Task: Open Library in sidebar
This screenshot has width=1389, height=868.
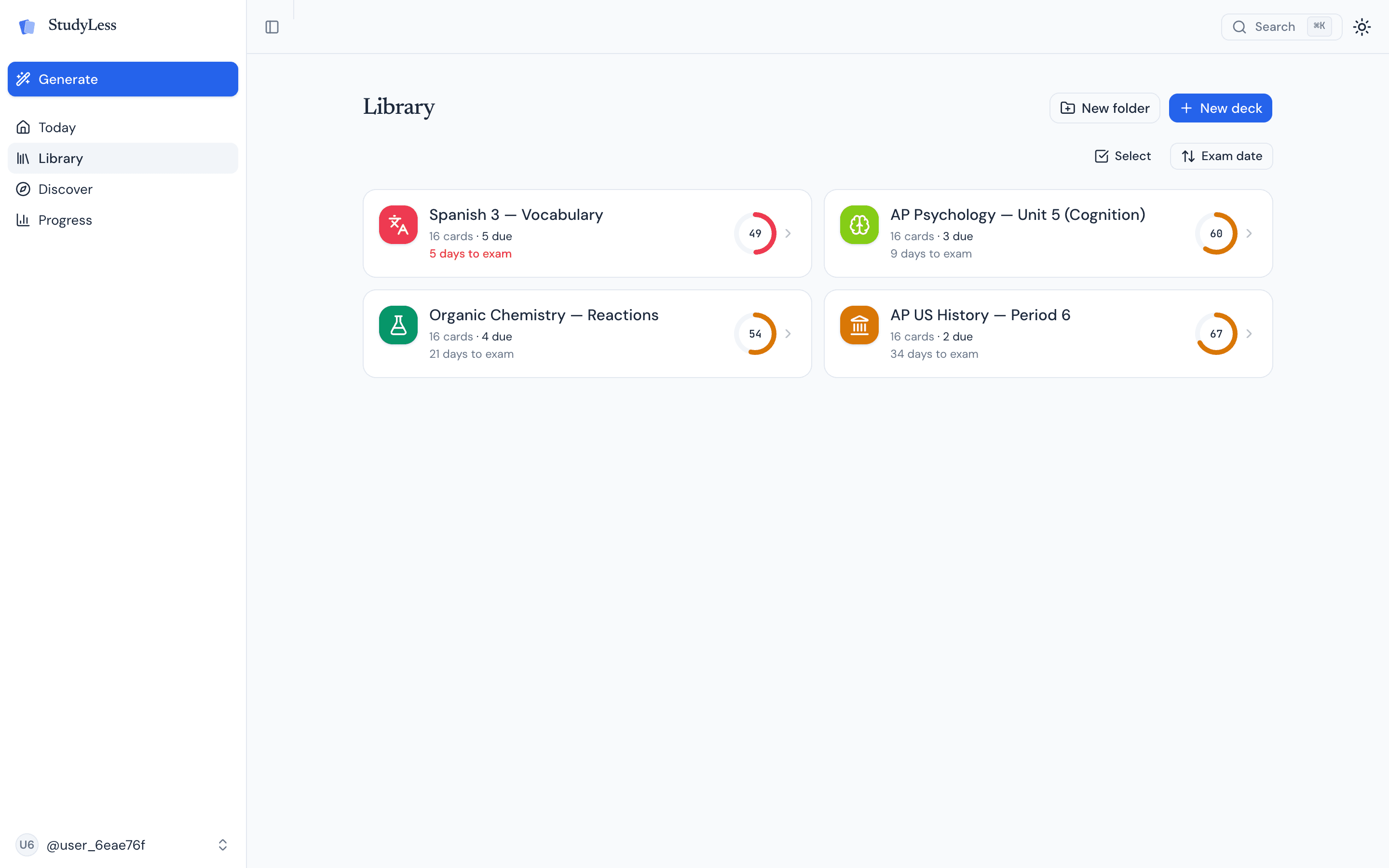Action: point(123,159)
